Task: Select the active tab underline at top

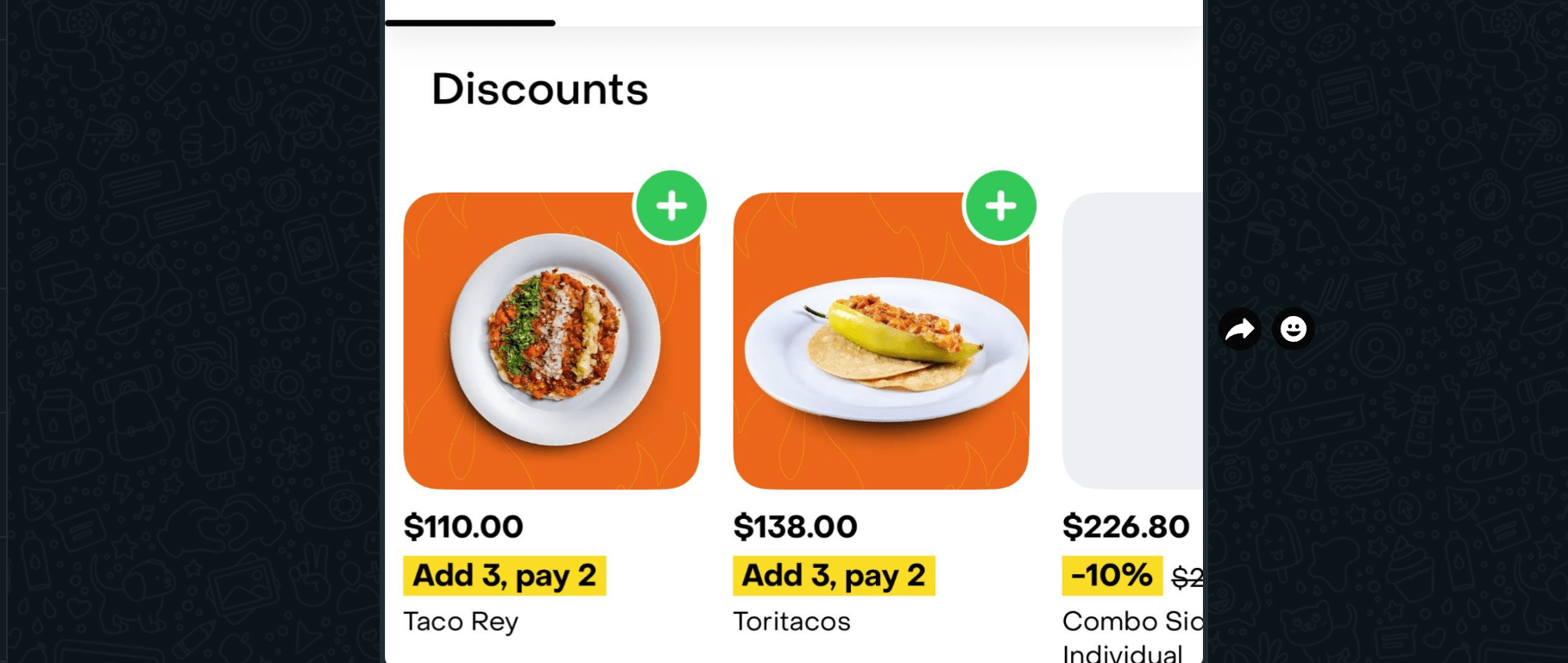Action: point(470,22)
